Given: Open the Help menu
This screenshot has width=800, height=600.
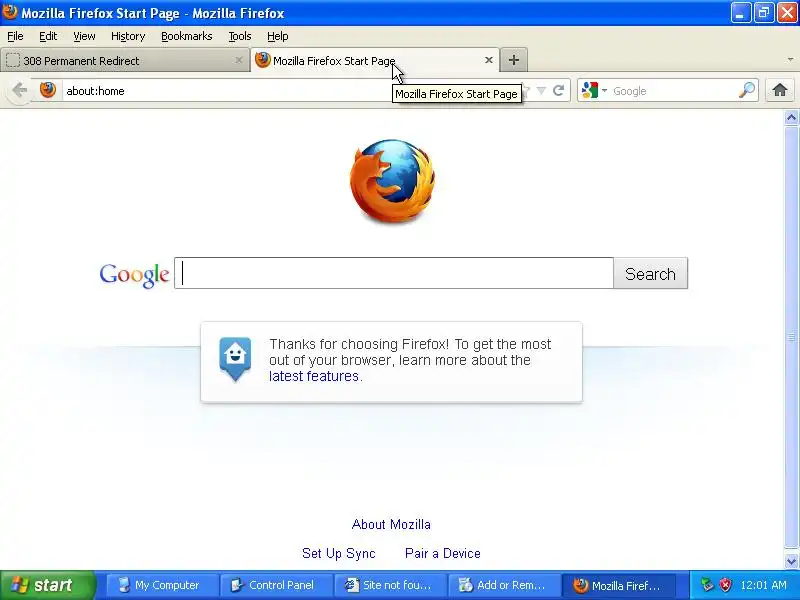Looking at the screenshot, I should point(278,36).
